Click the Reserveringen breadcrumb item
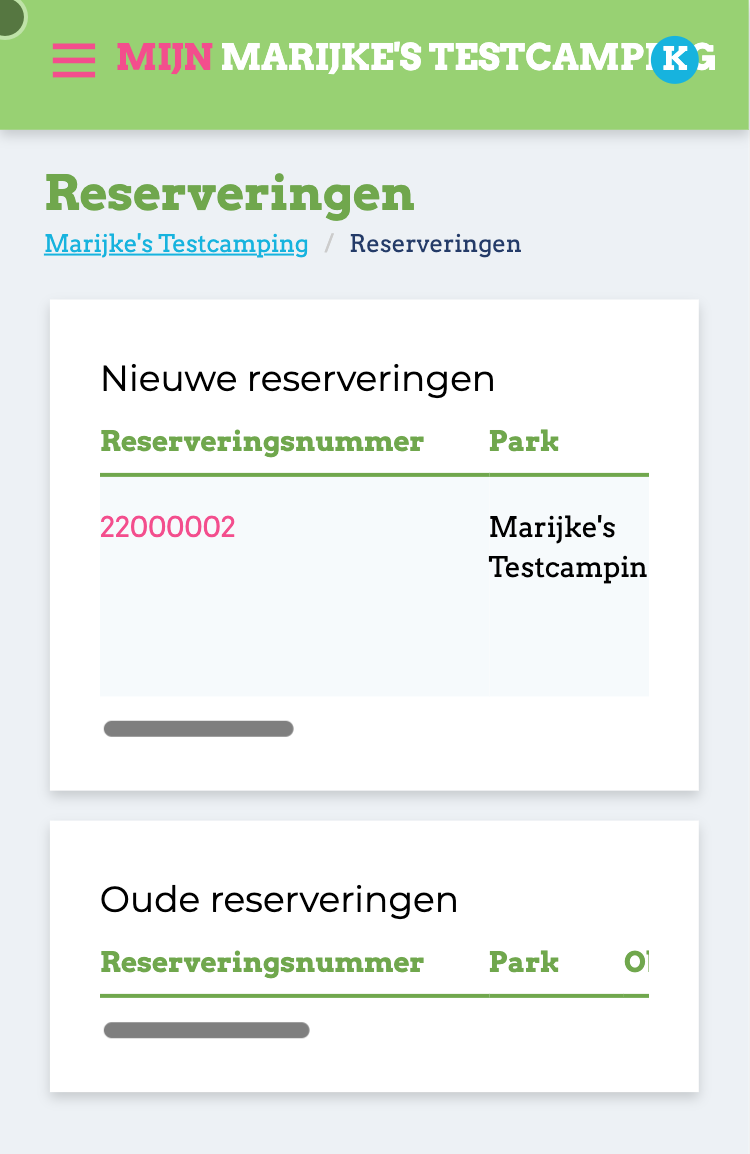The height and width of the screenshot is (1154, 750). (x=435, y=244)
